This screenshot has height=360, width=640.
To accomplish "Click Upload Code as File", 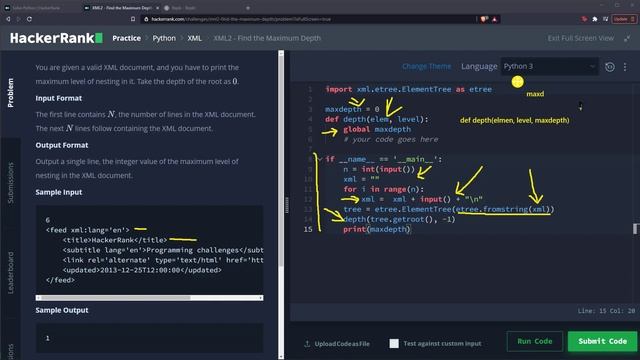I will pos(342,344).
